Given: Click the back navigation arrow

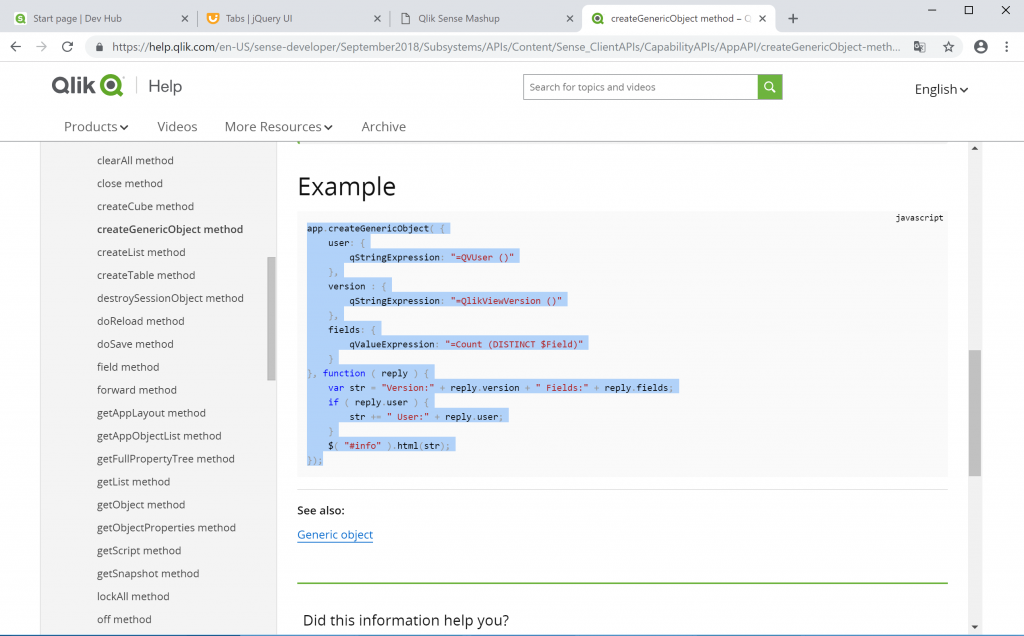Looking at the screenshot, I should pos(15,46).
